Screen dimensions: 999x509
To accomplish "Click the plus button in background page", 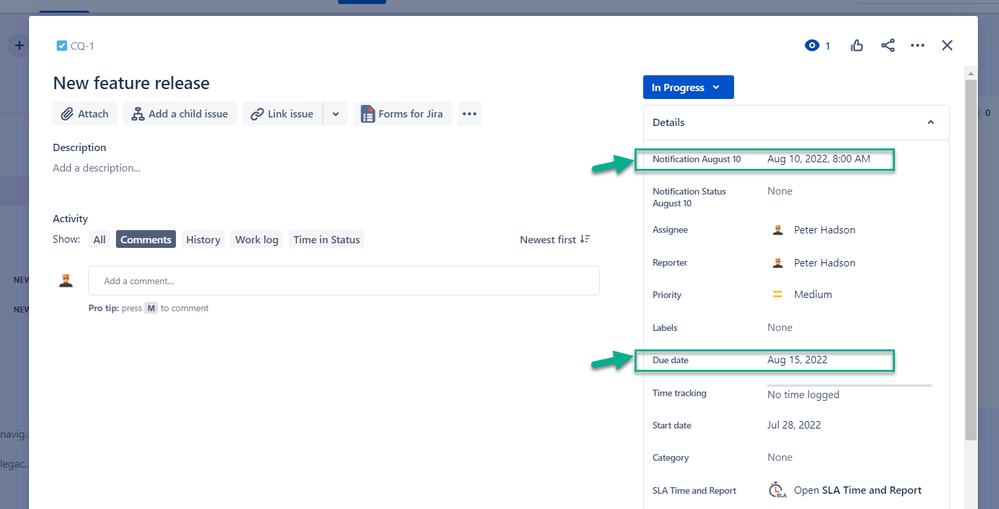I will [19, 46].
